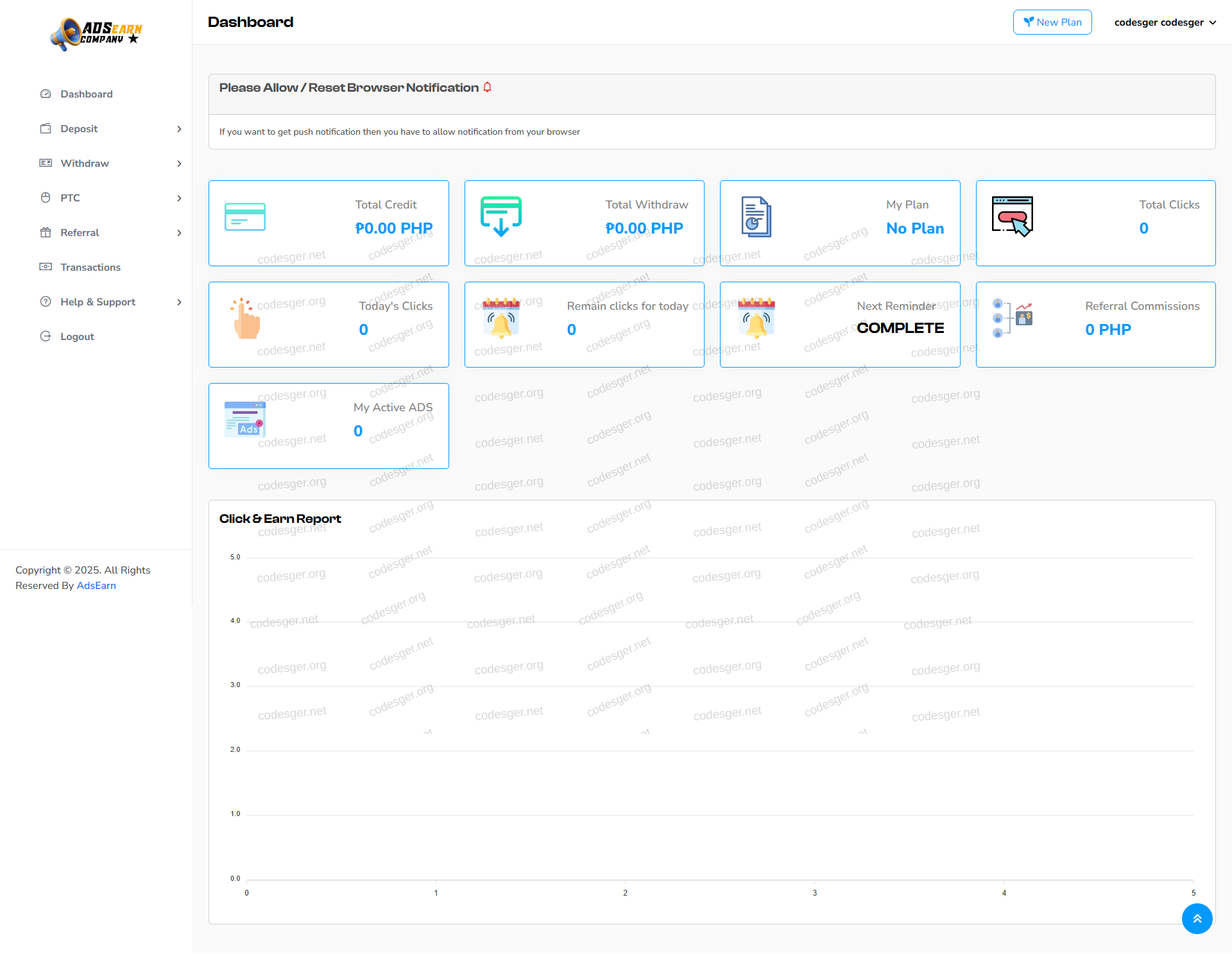Click the Referral Commissions network icon

(x=1012, y=318)
